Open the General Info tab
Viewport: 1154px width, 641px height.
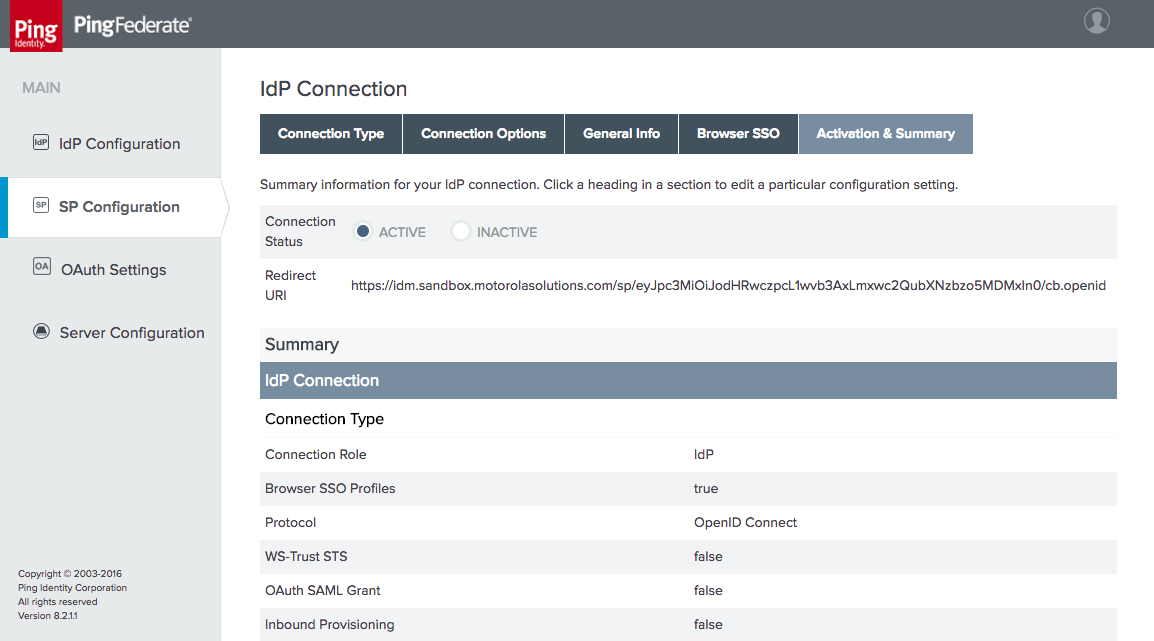621,134
